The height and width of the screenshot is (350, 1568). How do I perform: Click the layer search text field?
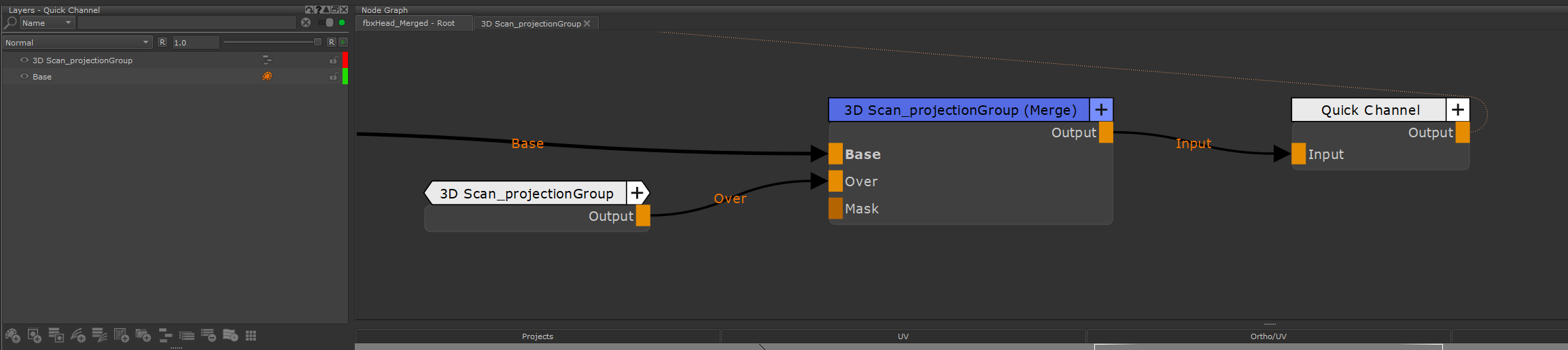coord(187,23)
